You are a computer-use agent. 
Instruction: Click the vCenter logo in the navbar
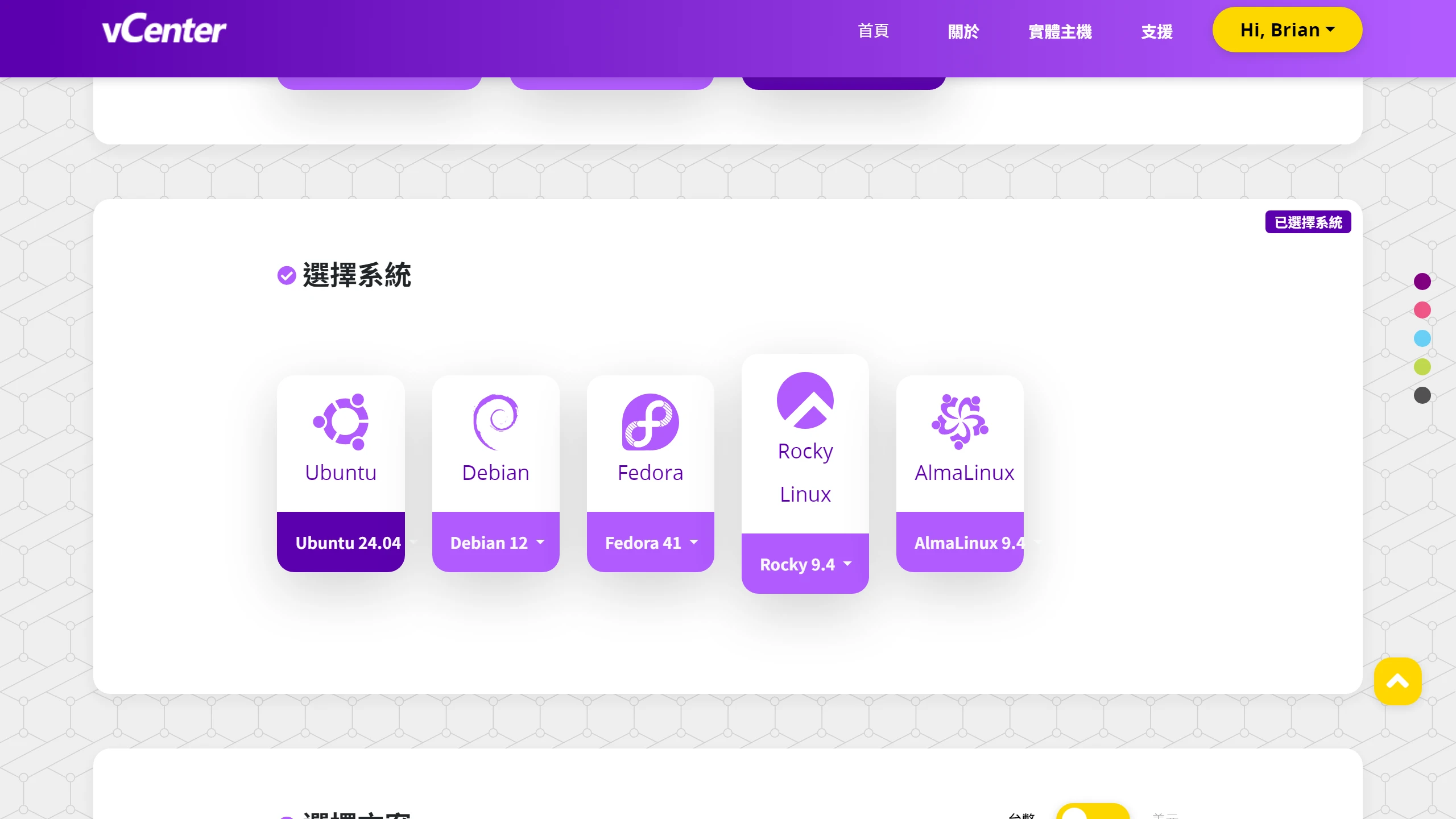164,28
